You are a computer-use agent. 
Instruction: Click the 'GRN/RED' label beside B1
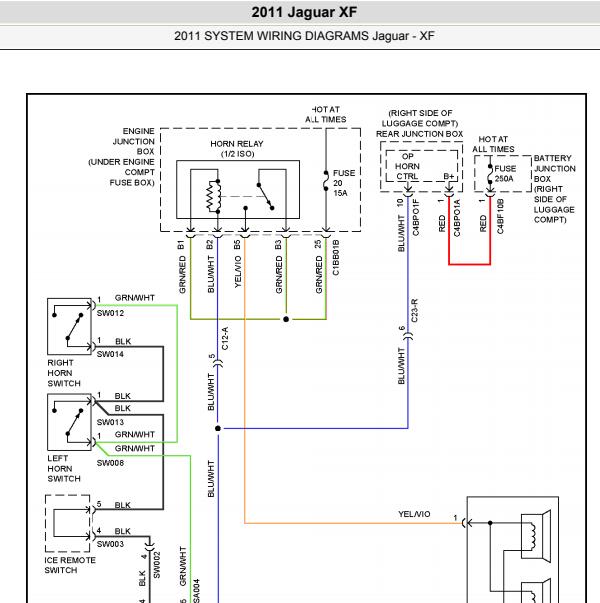tap(182, 275)
